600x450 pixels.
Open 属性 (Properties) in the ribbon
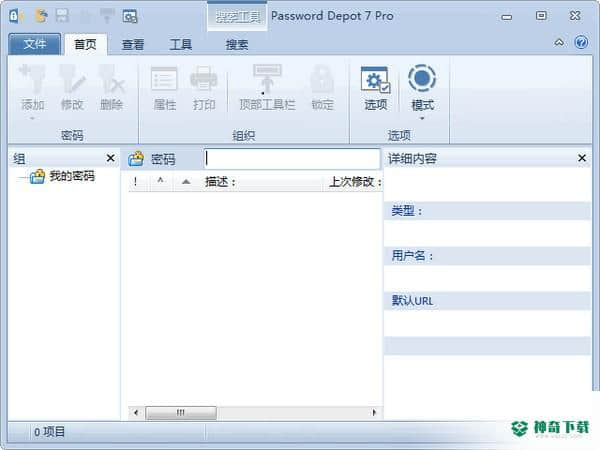(x=165, y=88)
